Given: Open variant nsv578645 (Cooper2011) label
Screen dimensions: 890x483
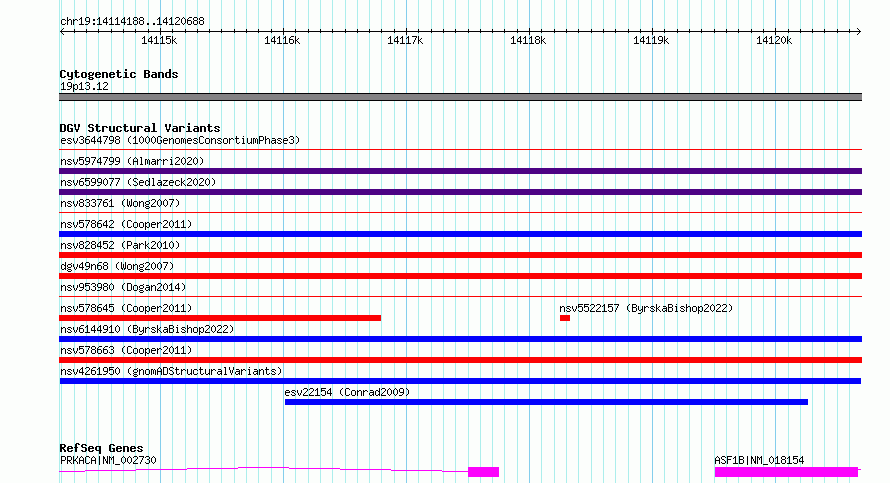Looking at the screenshot, I should (126, 308).
